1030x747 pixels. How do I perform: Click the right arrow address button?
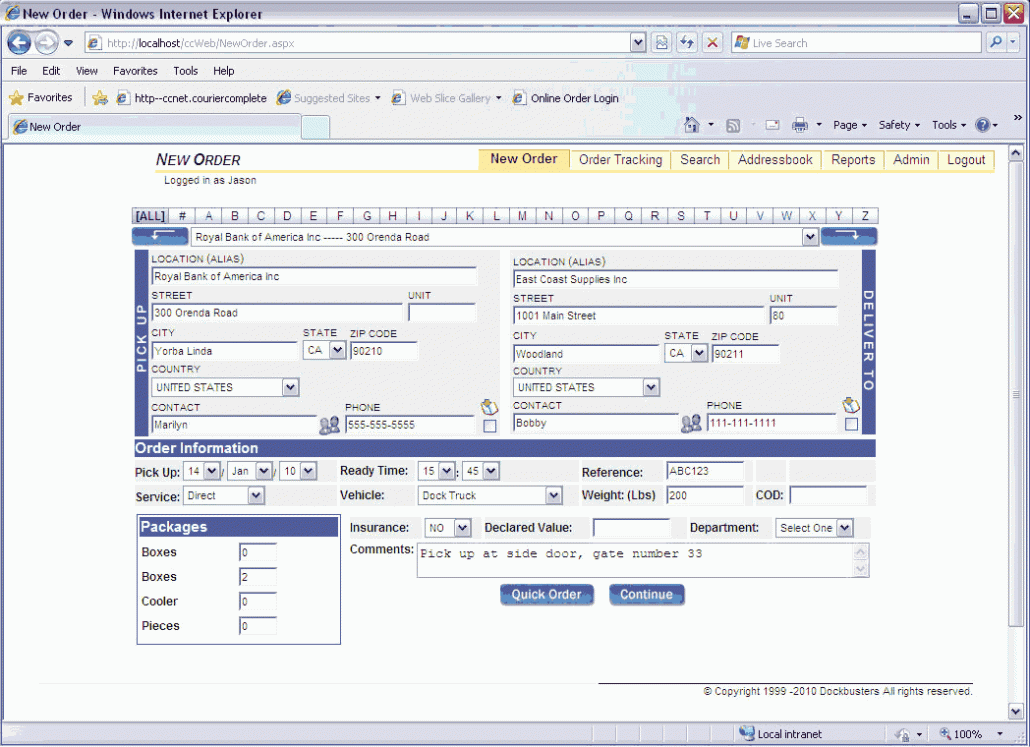[849, 237]
